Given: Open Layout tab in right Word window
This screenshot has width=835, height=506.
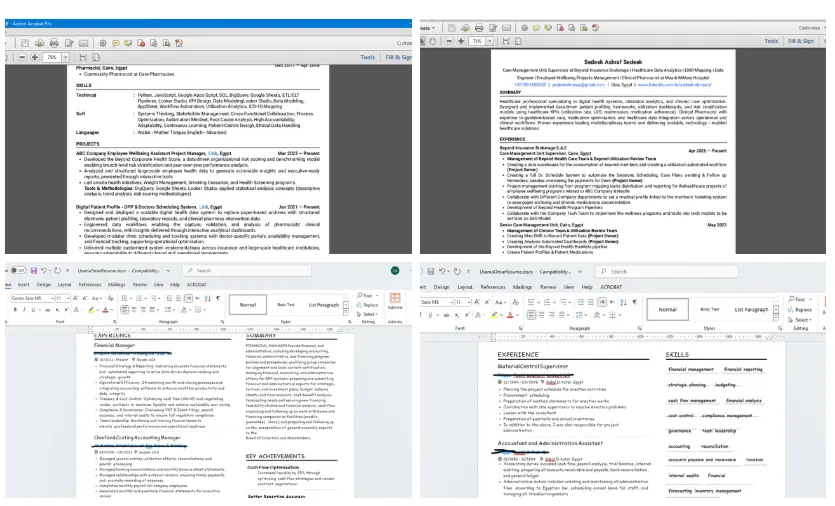Looking at the screenshot, I should [x=465, y=287].
